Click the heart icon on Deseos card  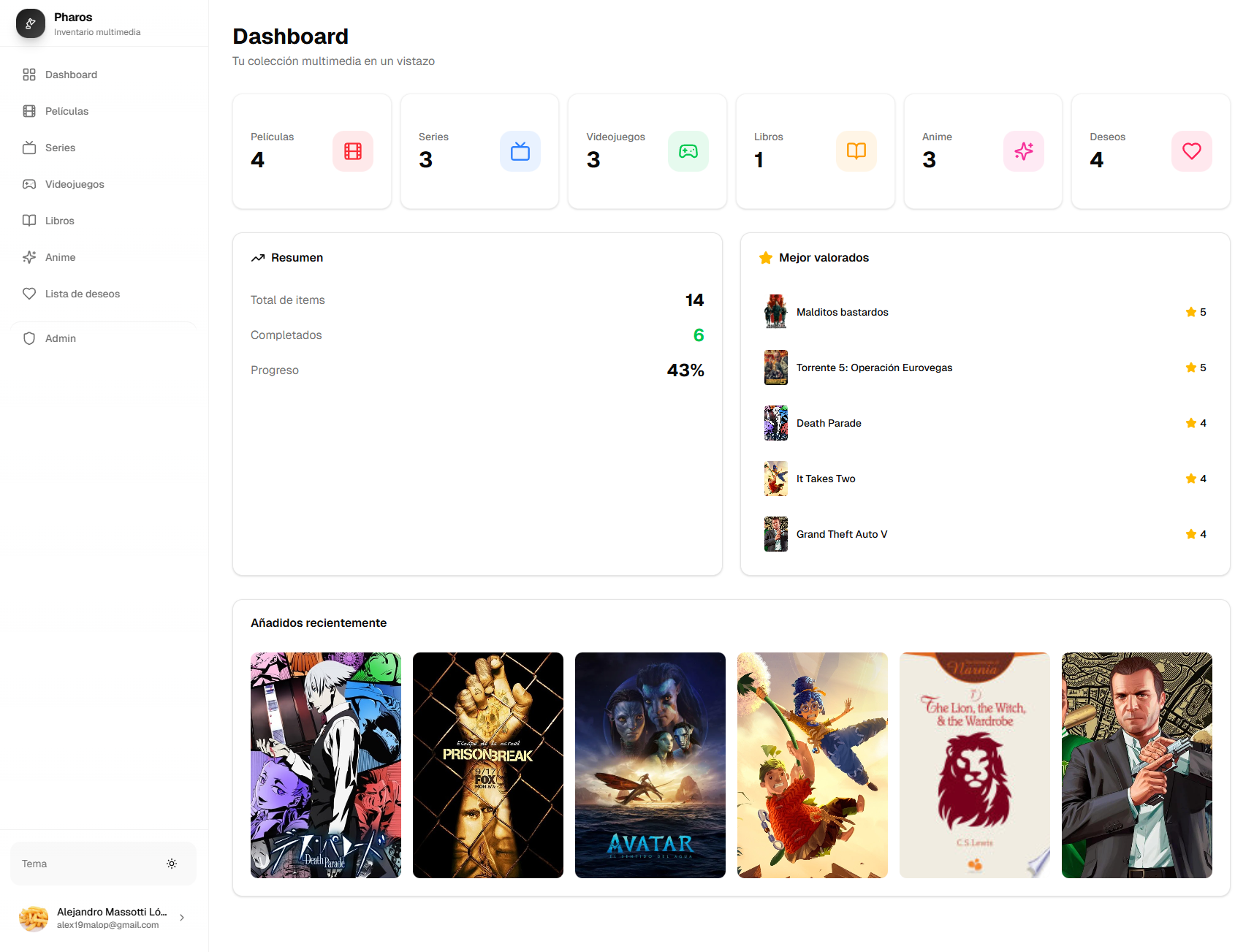point(1191,151)
